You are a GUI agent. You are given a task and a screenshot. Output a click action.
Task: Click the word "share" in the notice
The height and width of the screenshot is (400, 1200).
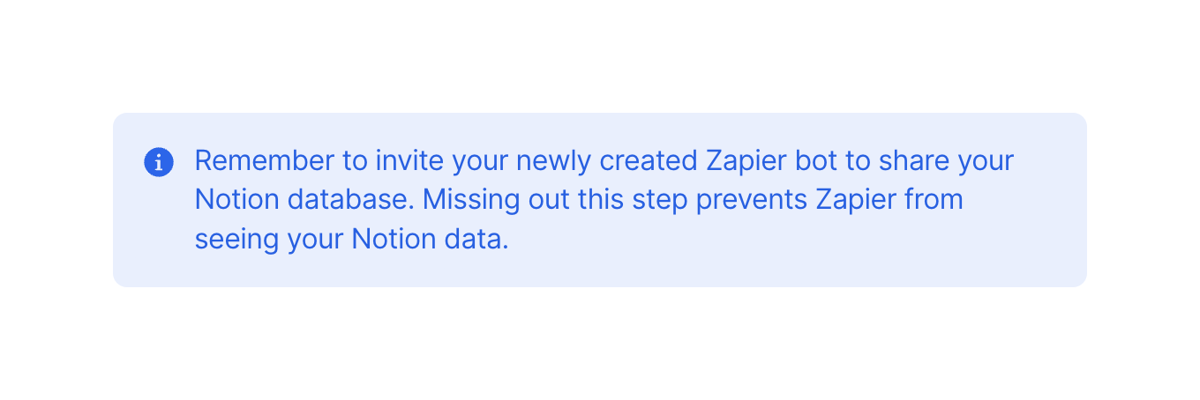pos(913,161)
